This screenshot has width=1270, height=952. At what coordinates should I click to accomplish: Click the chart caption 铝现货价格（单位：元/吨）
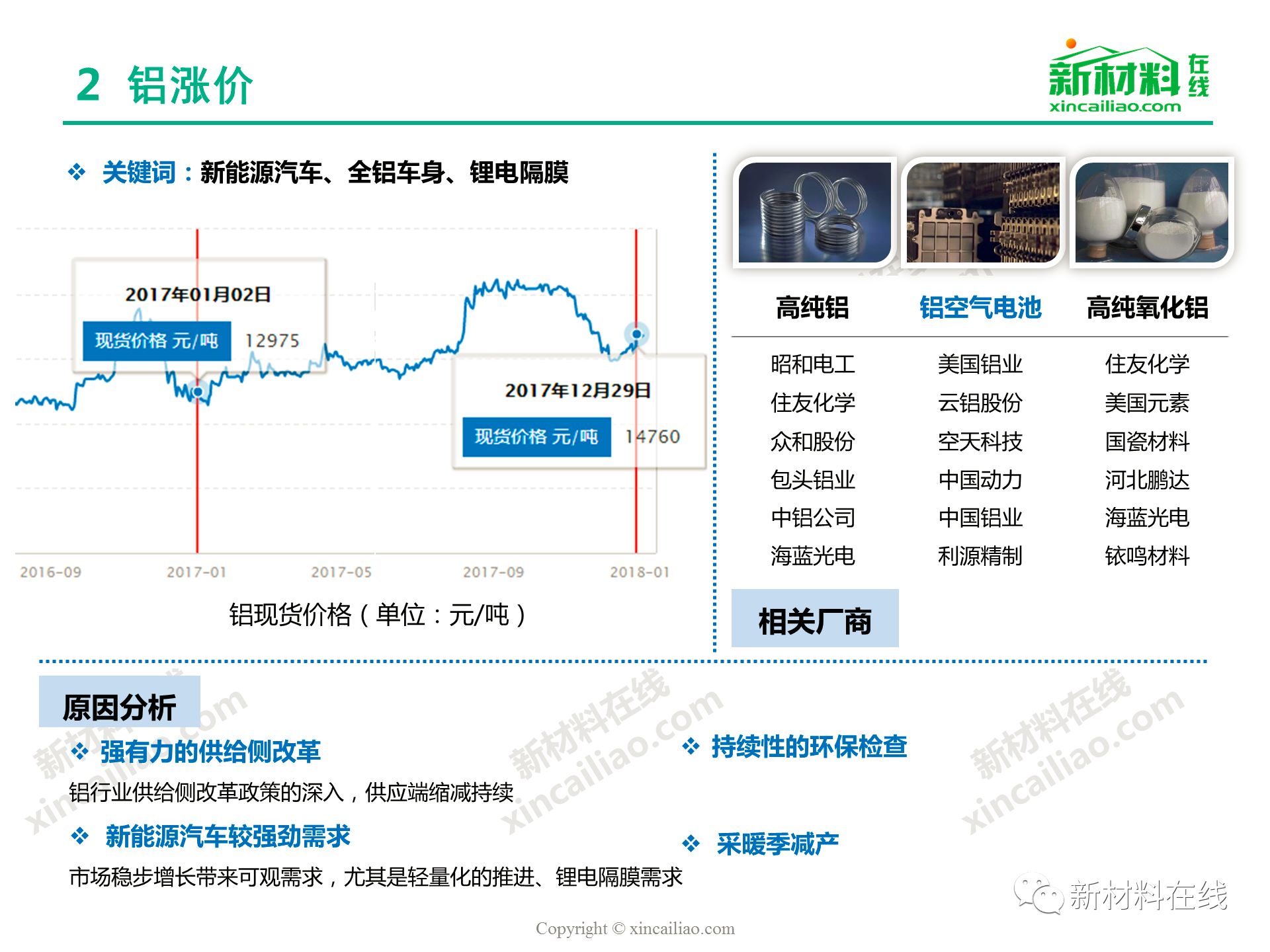click(378, 615)
